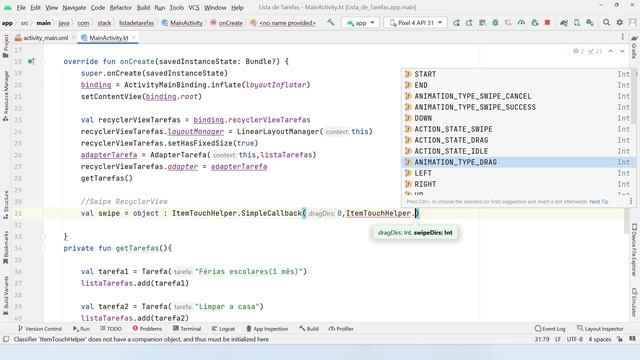Open editor tabs three-dot menu

pos(622,37)
